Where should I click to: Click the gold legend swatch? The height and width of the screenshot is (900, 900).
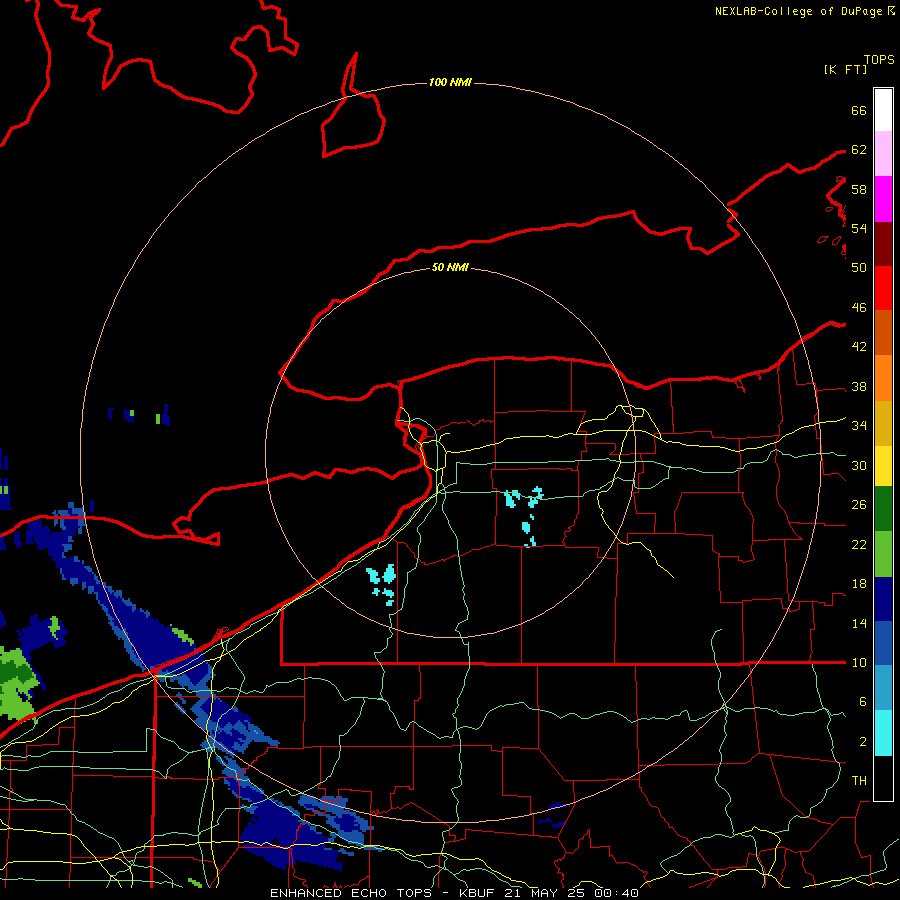tap(883, 423)
